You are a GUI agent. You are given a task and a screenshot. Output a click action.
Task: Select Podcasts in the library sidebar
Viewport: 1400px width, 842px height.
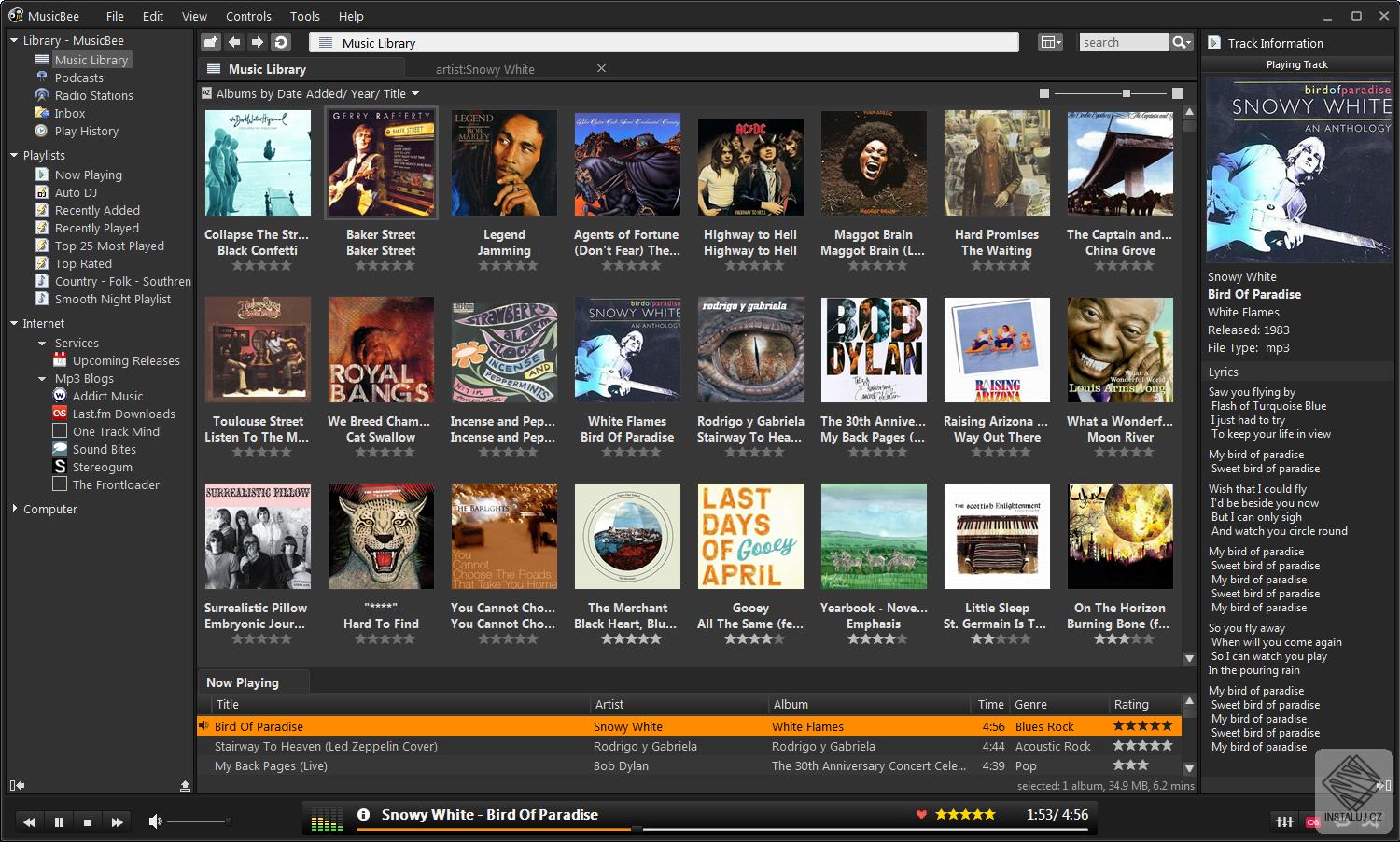[78, 77]
